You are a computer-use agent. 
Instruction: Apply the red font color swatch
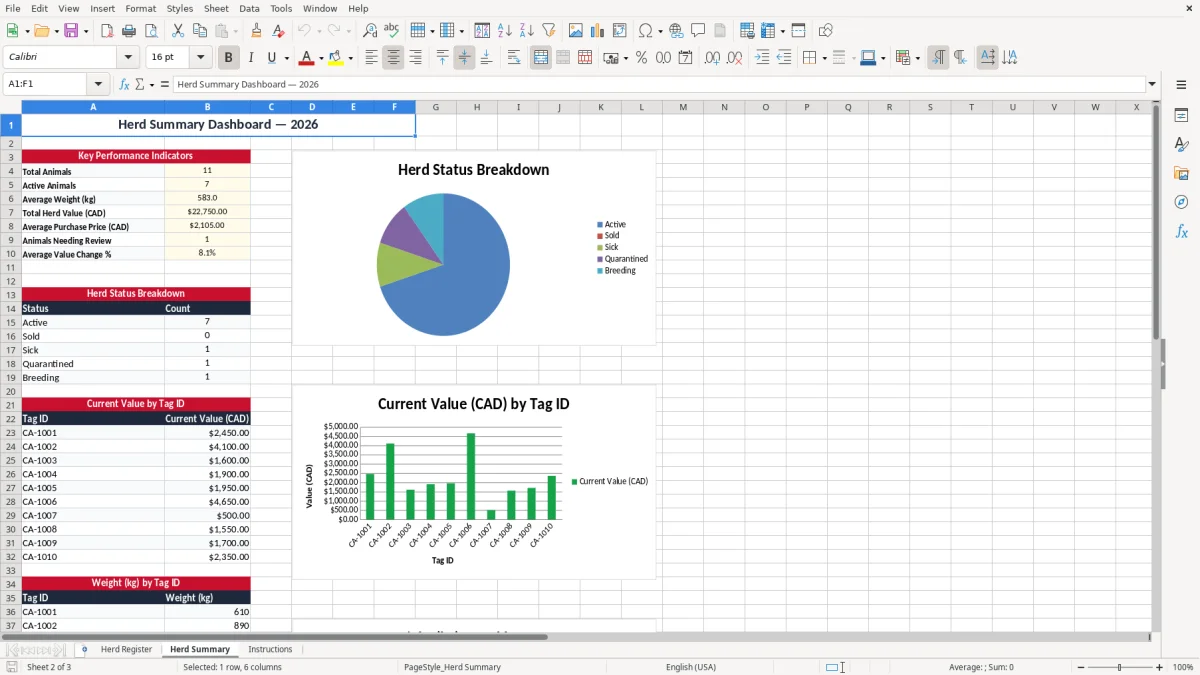[x=307, y=58]
